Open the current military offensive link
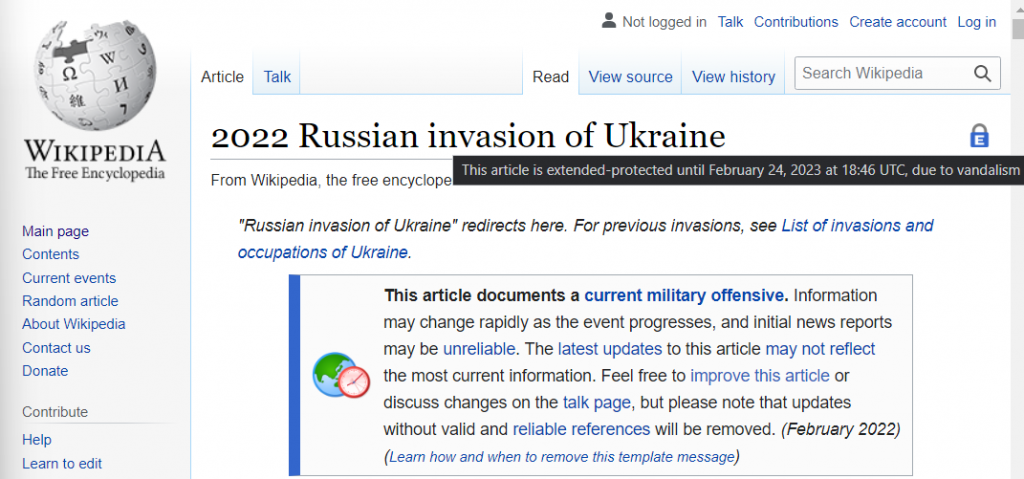Viewport: 1024px width, 479px height. [x=685, y=295]
